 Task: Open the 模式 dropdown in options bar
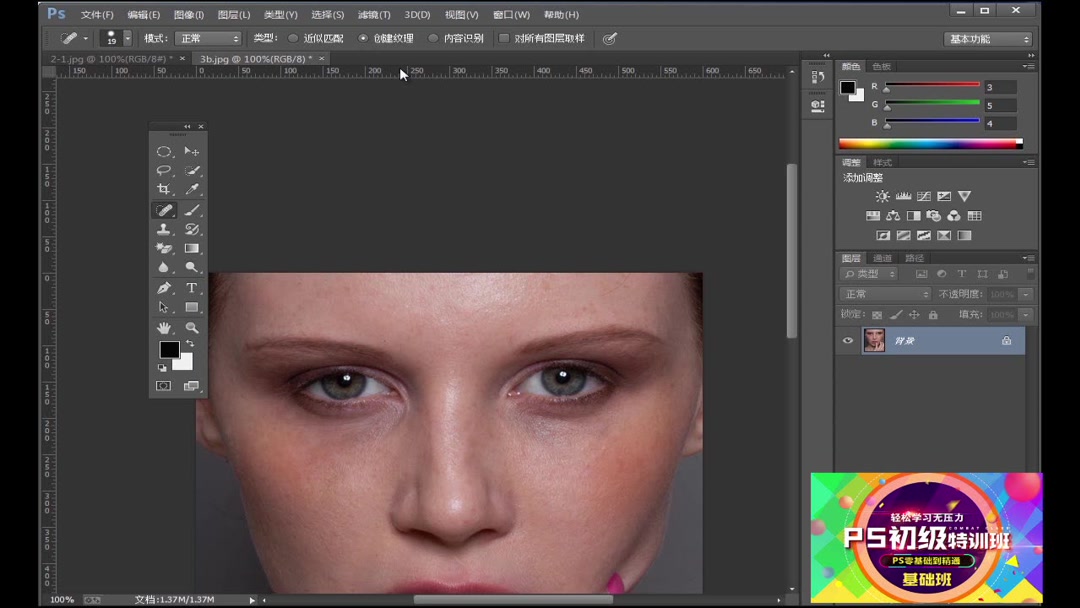(208, 38)
